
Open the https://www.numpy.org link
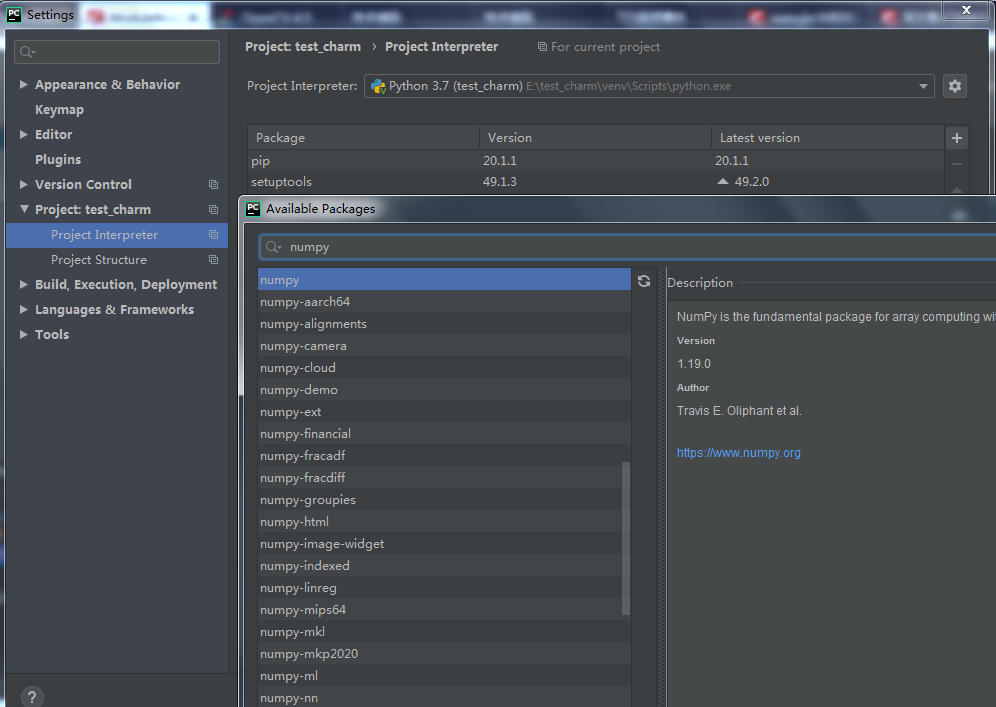coord(738,452)
